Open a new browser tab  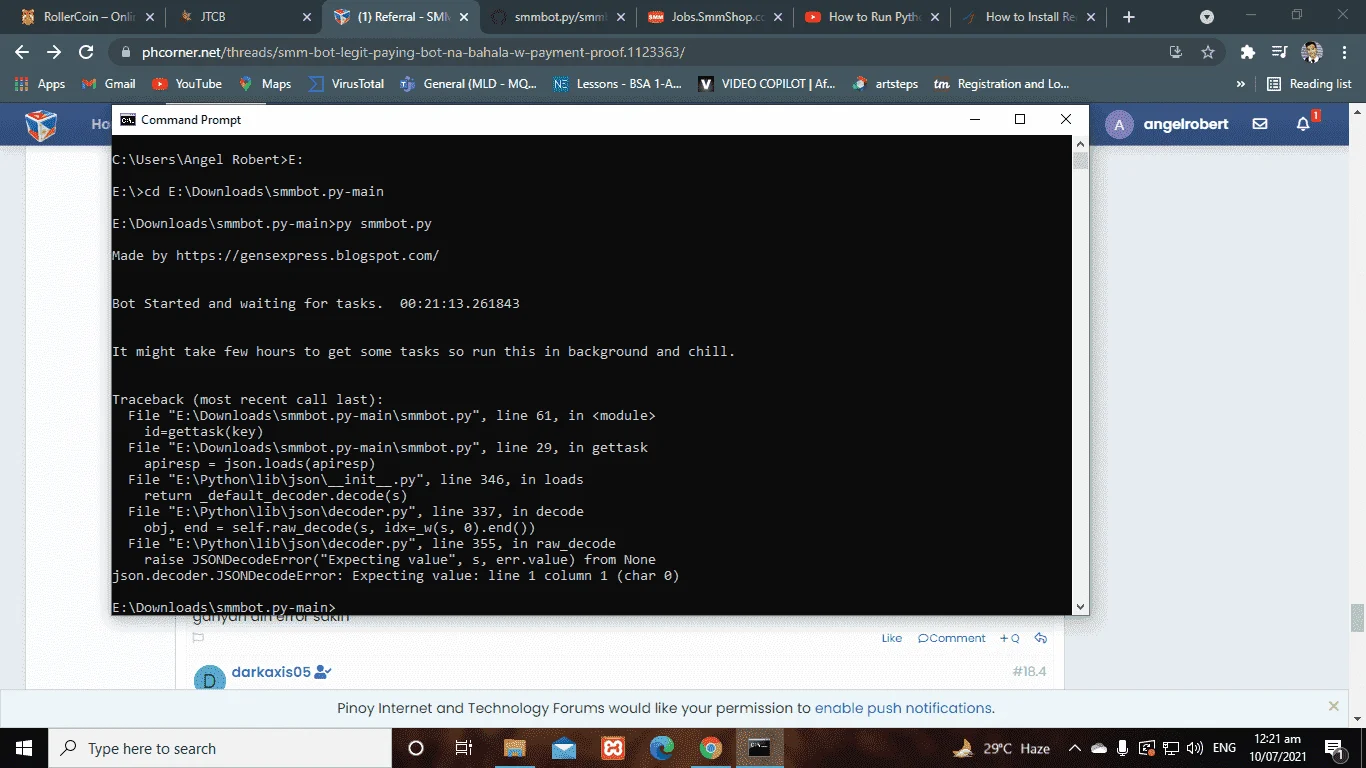pyautogui.click(x=1129, y=17)
